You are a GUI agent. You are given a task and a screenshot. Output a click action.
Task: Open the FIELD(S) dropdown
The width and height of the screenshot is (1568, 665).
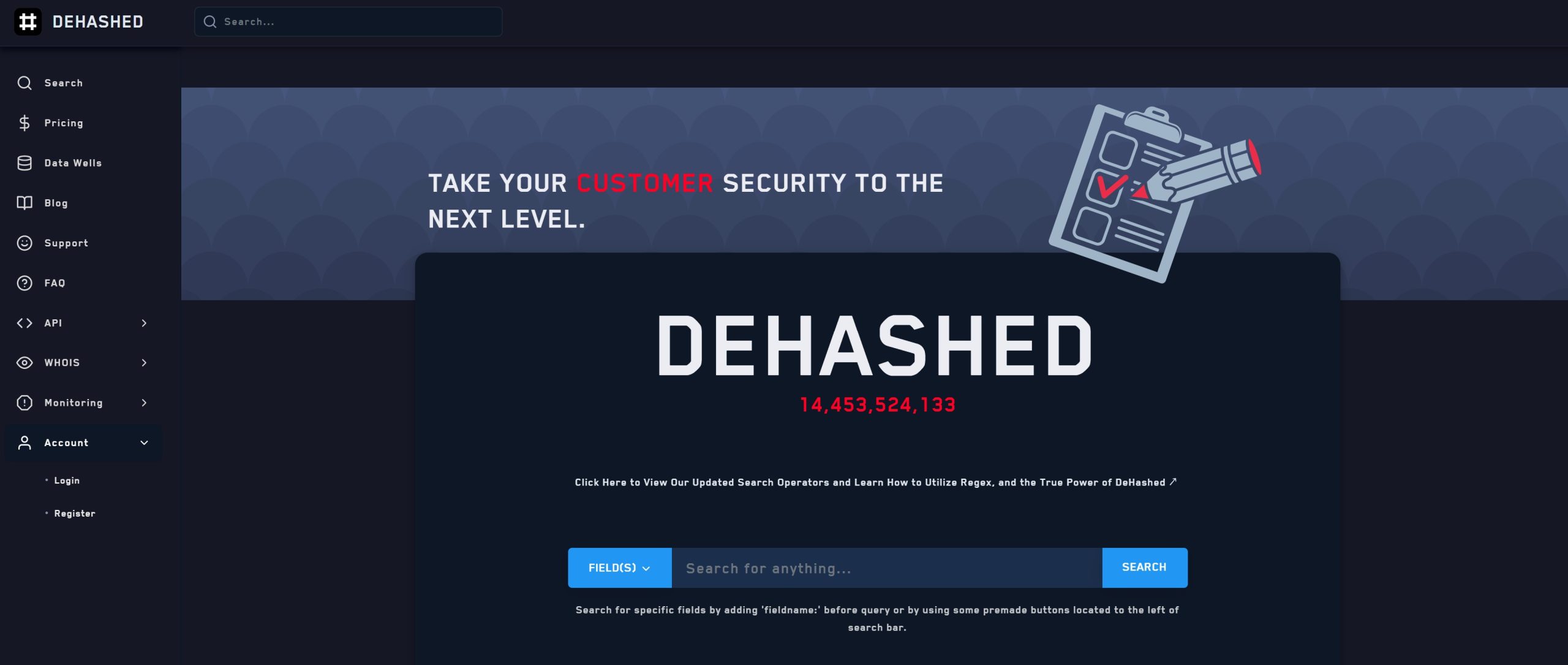(x=619, y=568)
